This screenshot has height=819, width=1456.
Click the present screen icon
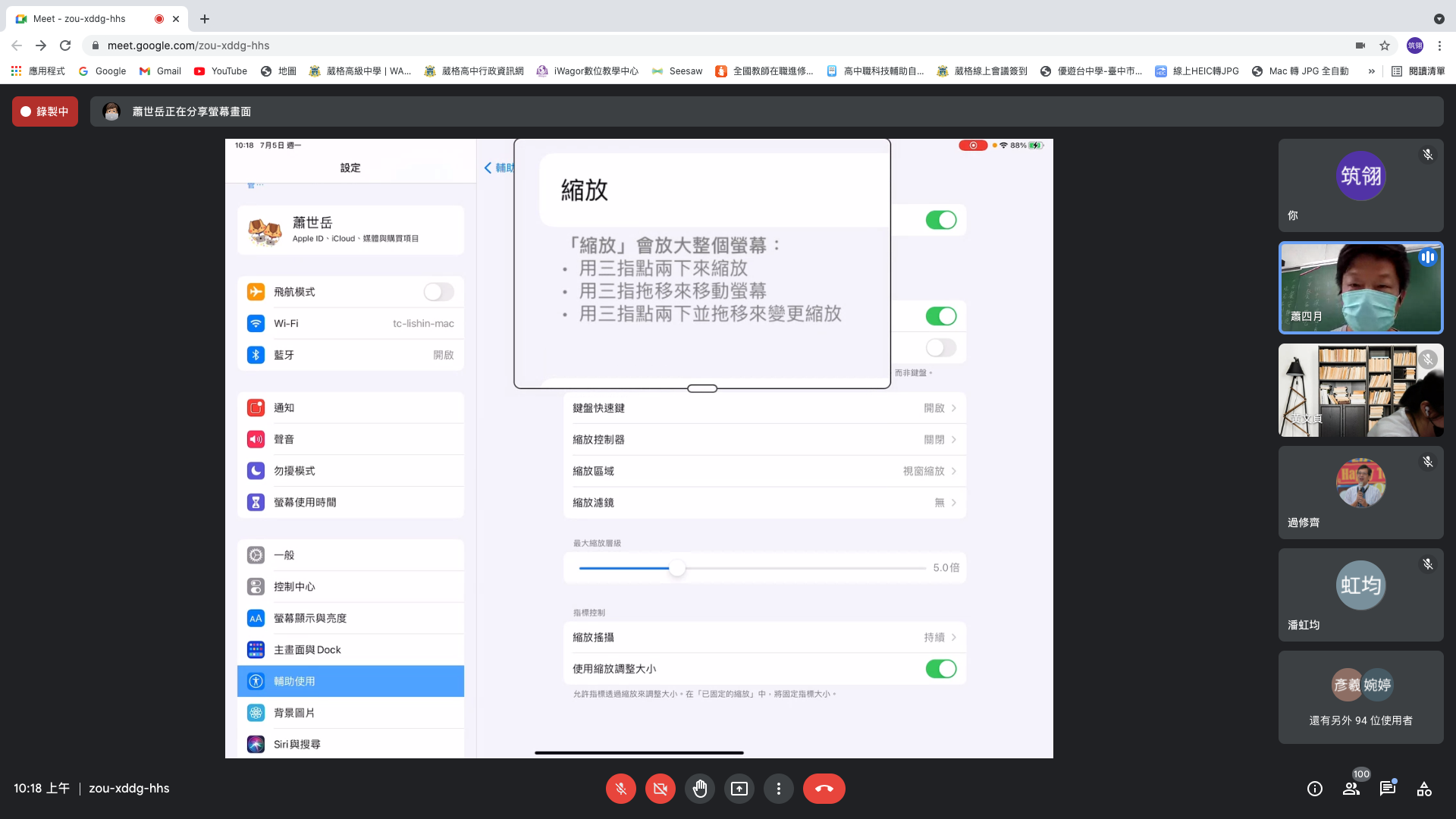click(739, 789)
